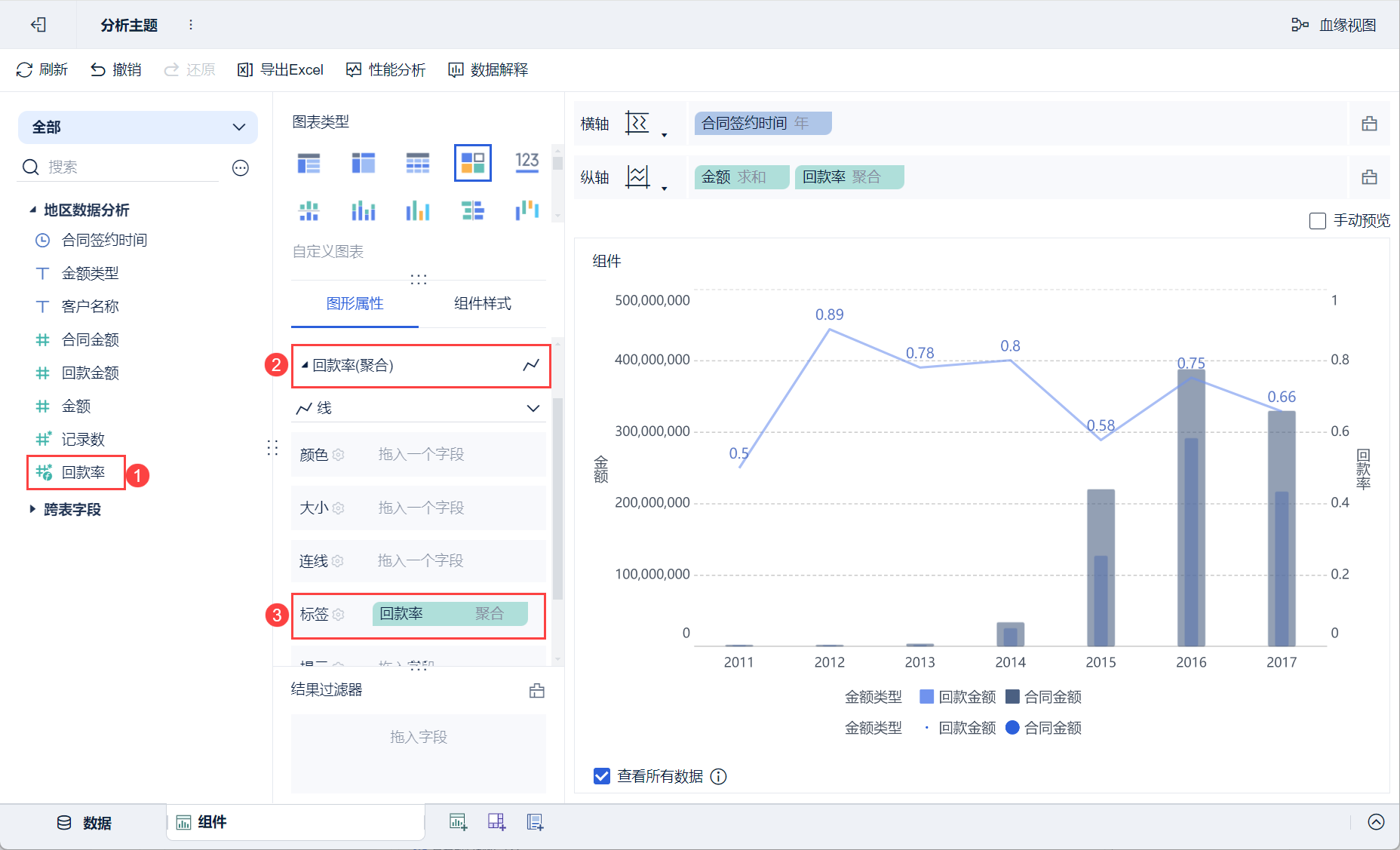The width and height of the screenshot is (1400, 850).
Task: Open the 大小 settings gear
Action: point(339,508)
